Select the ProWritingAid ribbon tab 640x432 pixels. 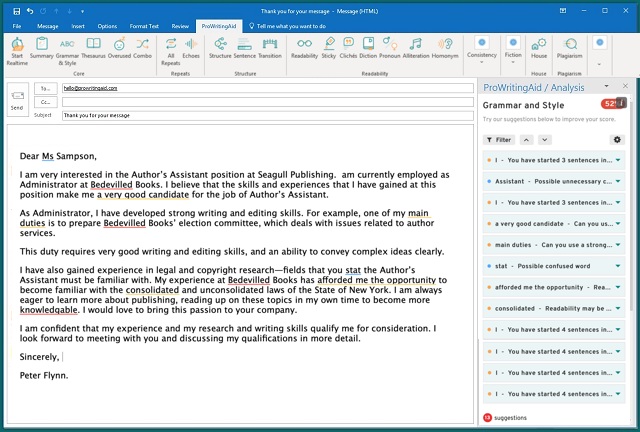tap(219, 26)
